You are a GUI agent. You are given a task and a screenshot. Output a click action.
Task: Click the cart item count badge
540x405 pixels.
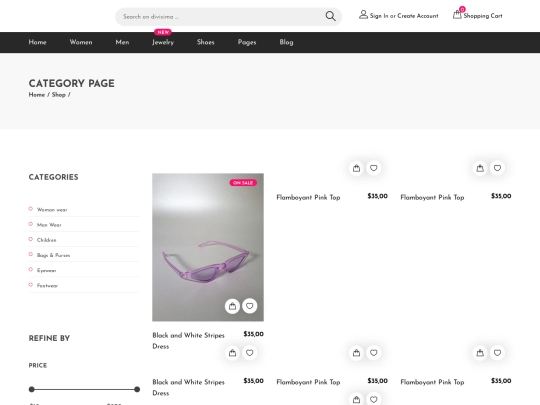[x=462, y=9]
